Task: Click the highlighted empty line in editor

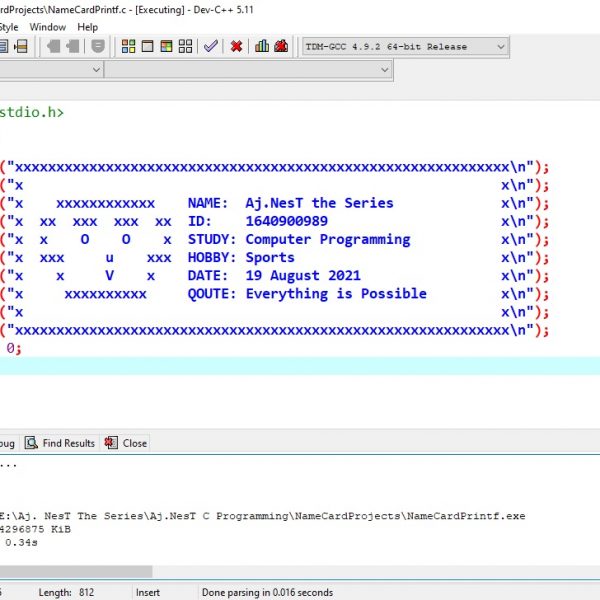Action: pos(300,367)
